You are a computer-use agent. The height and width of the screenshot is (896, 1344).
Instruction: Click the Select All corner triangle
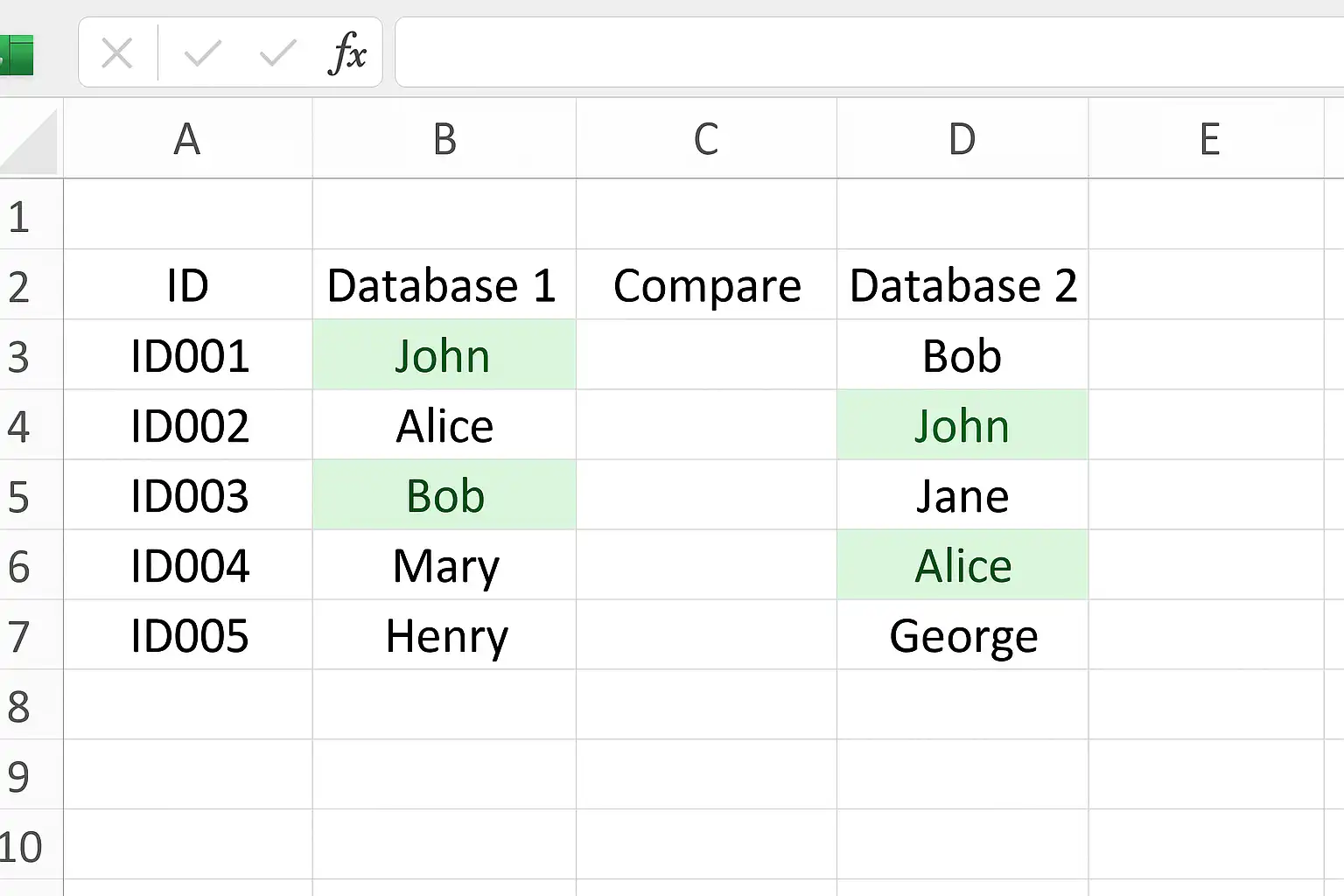click(x=30, y=140)
